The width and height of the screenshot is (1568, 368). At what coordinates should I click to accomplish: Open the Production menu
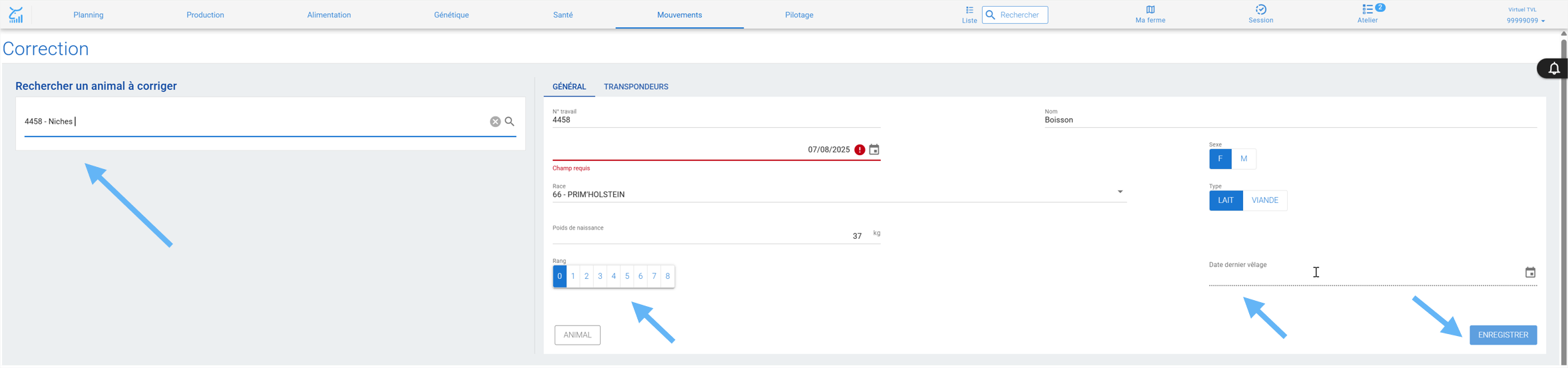205,15
